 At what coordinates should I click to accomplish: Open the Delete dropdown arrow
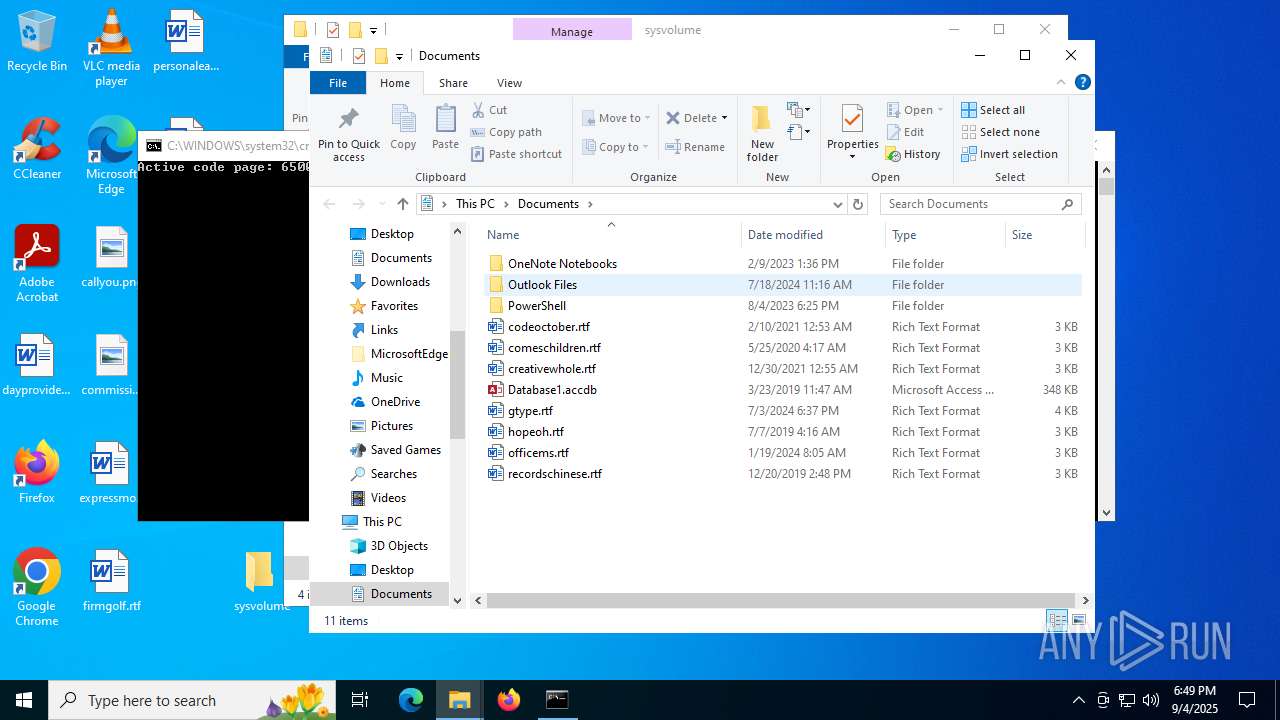724,118
